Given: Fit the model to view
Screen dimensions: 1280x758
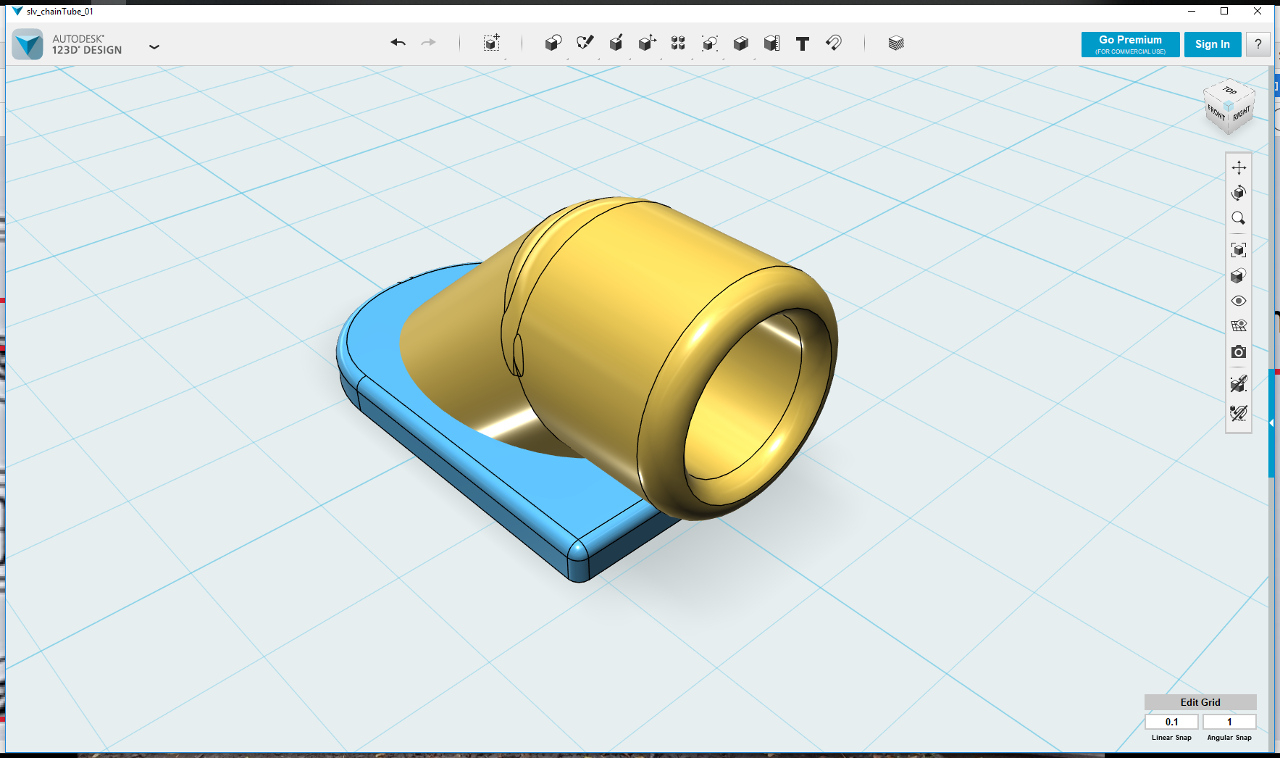Looking at the screenshot, I should 1239,250.
